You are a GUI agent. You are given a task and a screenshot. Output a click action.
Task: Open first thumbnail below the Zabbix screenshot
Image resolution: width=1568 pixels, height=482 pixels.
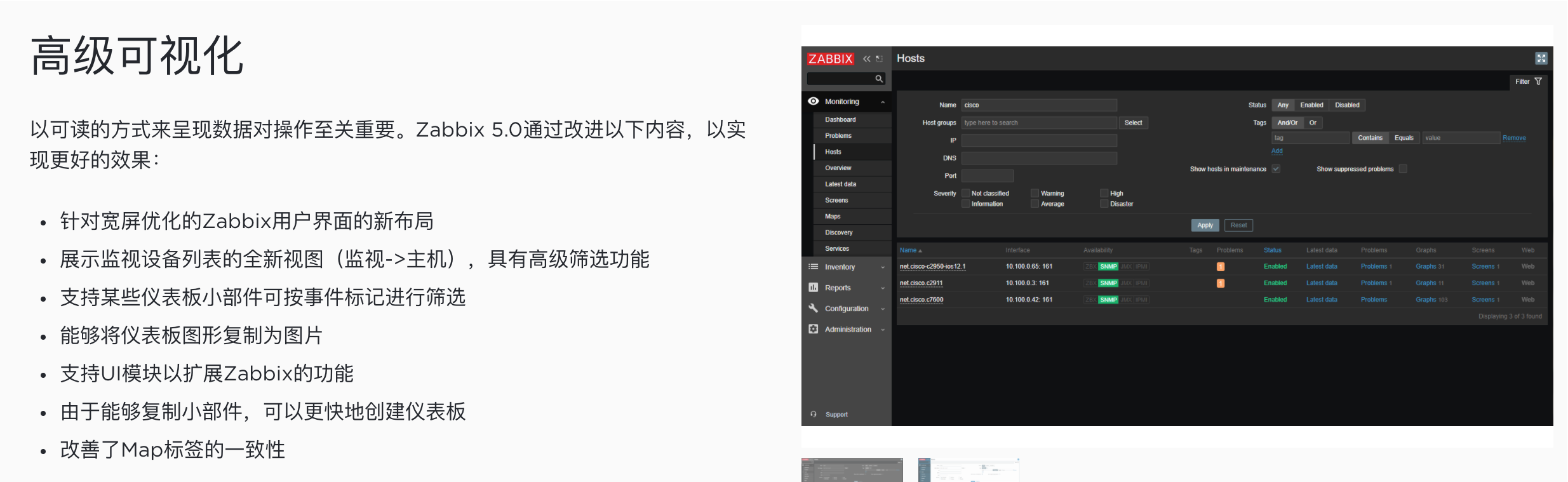[x=852, y=470]
